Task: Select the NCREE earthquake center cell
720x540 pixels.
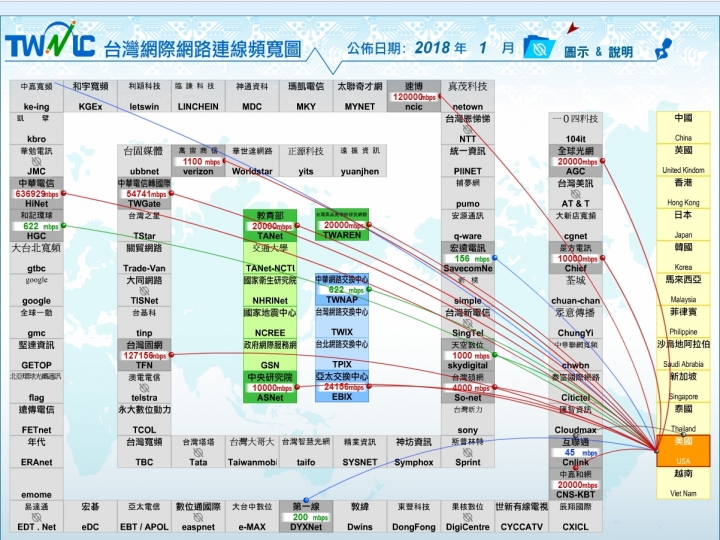Action: click(x=270, y=322)
